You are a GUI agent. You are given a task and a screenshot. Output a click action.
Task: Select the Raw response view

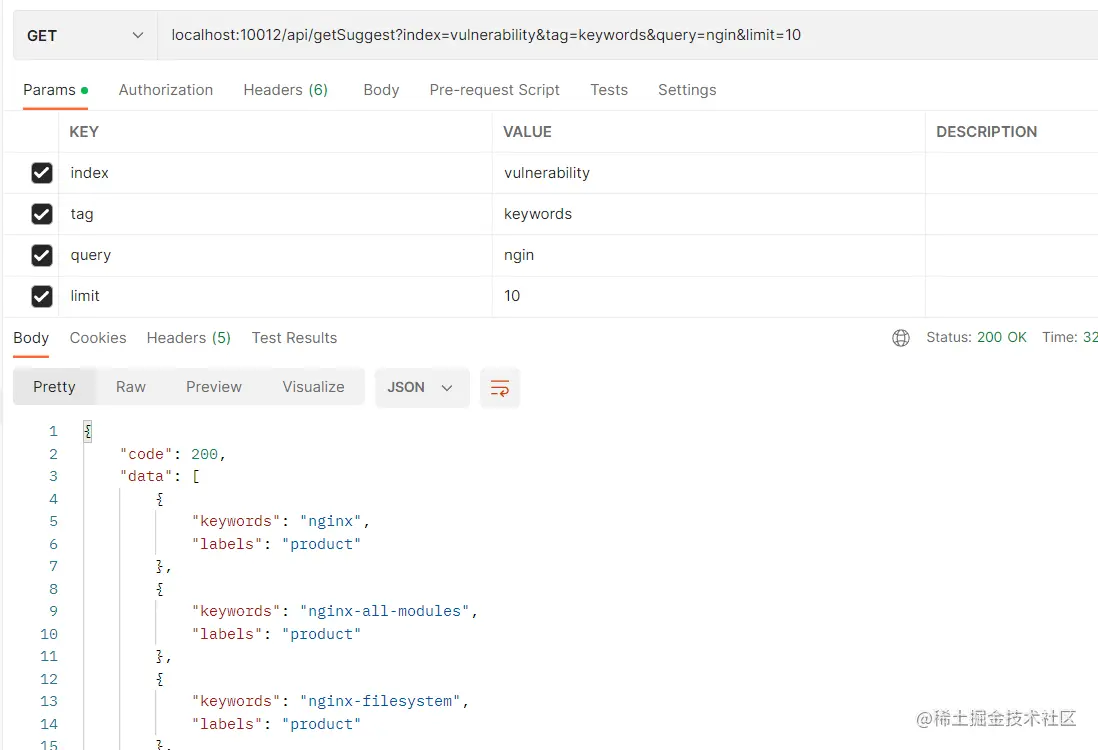point(131,387)
